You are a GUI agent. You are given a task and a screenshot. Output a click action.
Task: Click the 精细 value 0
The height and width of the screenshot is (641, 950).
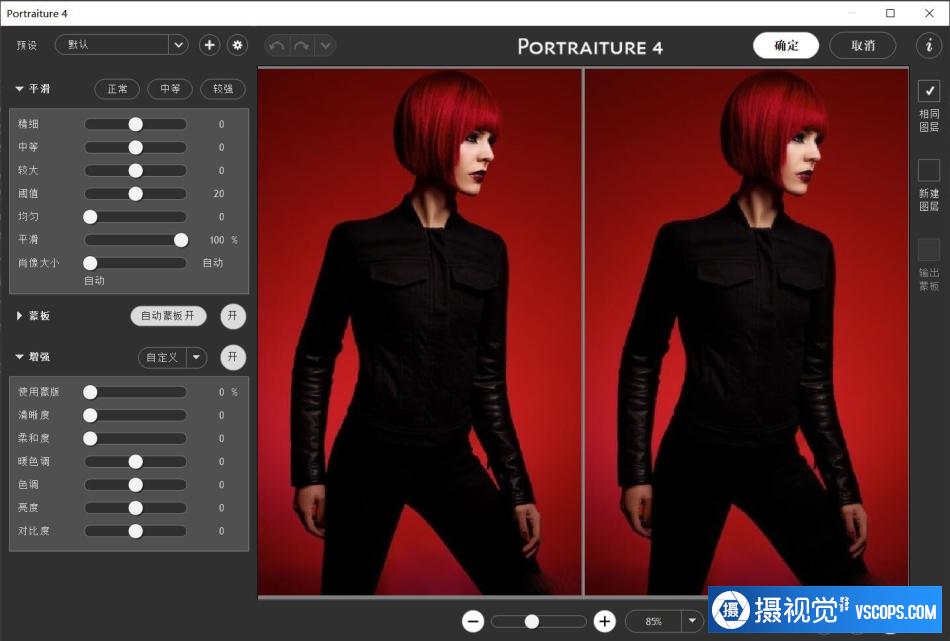pos(222,124)
